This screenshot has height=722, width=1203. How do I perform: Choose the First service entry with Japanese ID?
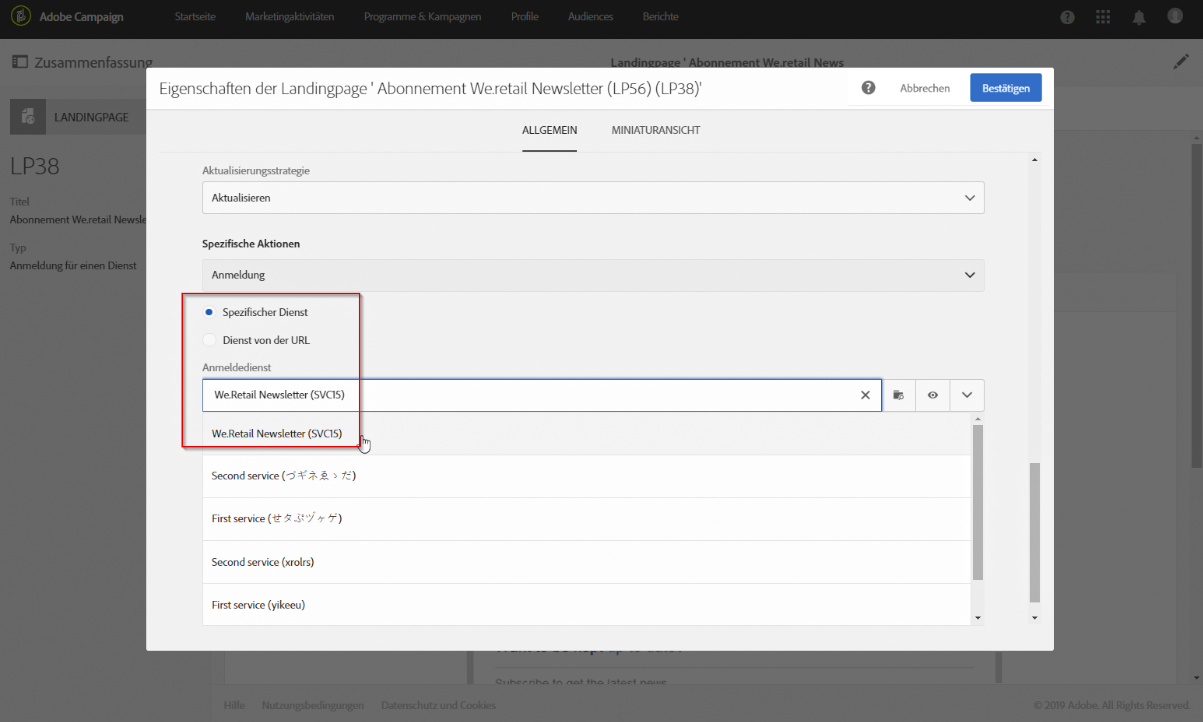tap(586, 519)
